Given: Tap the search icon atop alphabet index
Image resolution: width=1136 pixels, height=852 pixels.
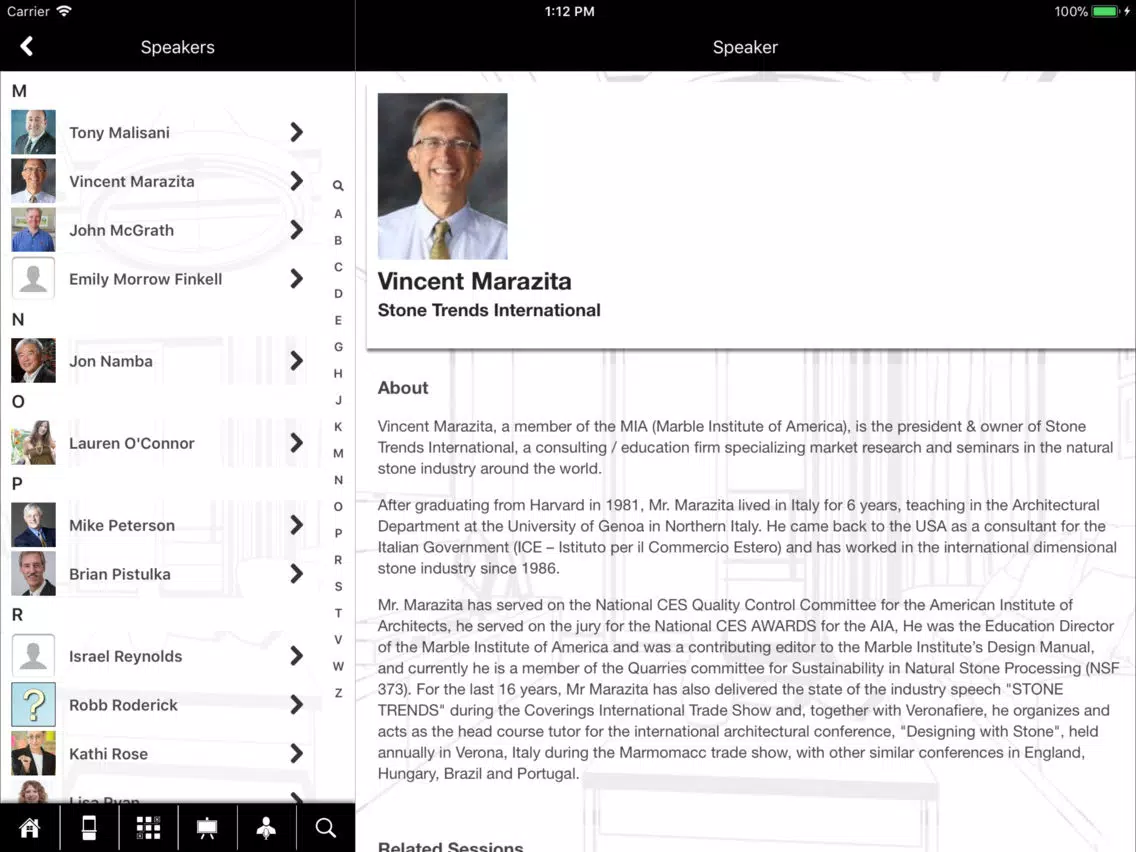Looking at the screenshot, I should click(338, 185).
